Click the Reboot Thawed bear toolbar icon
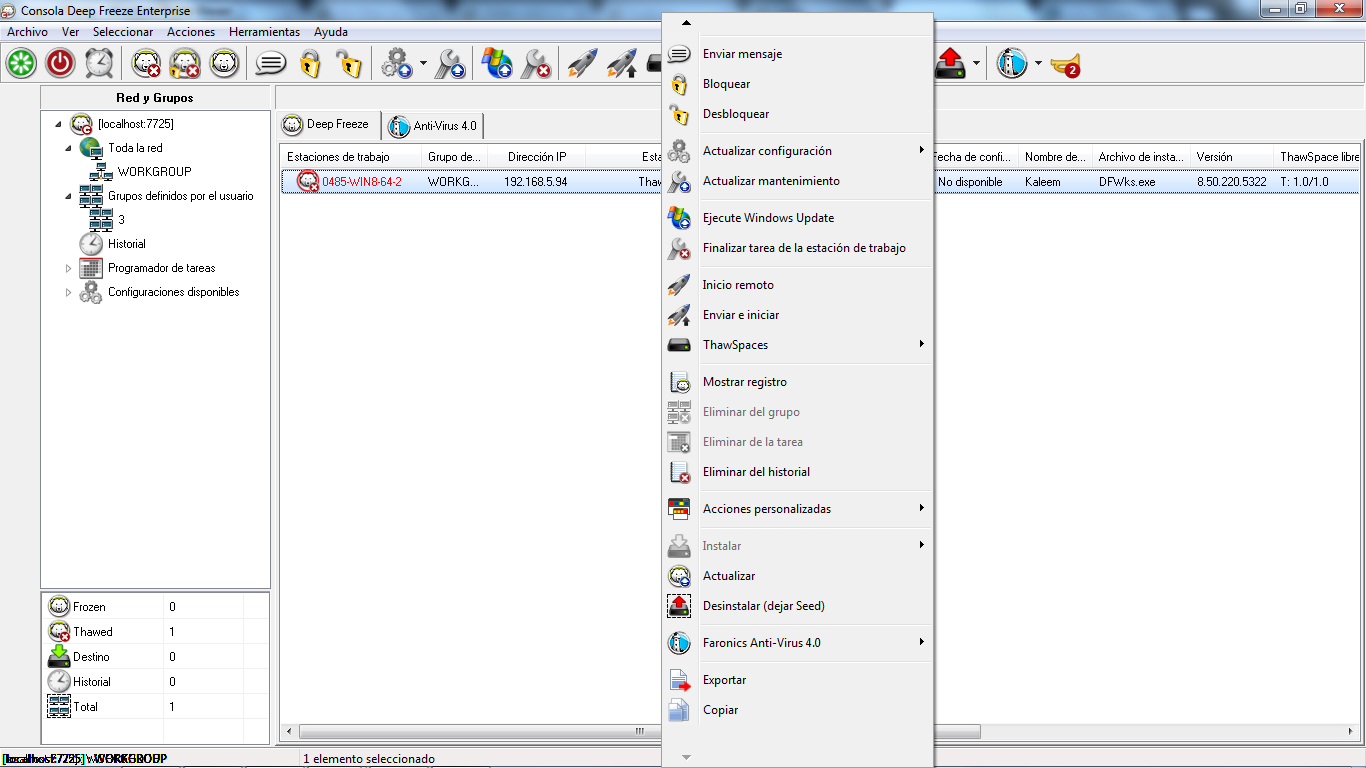Viewport: 1366px width, 768px height. [x=147, y=64]
